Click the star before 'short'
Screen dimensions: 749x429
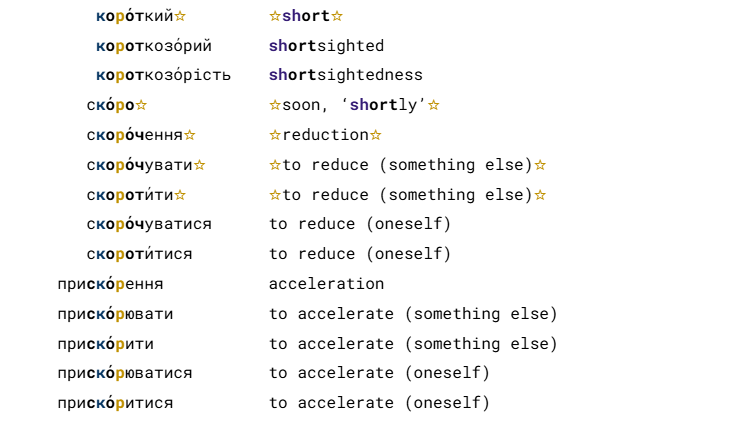(x=275, y=16)
